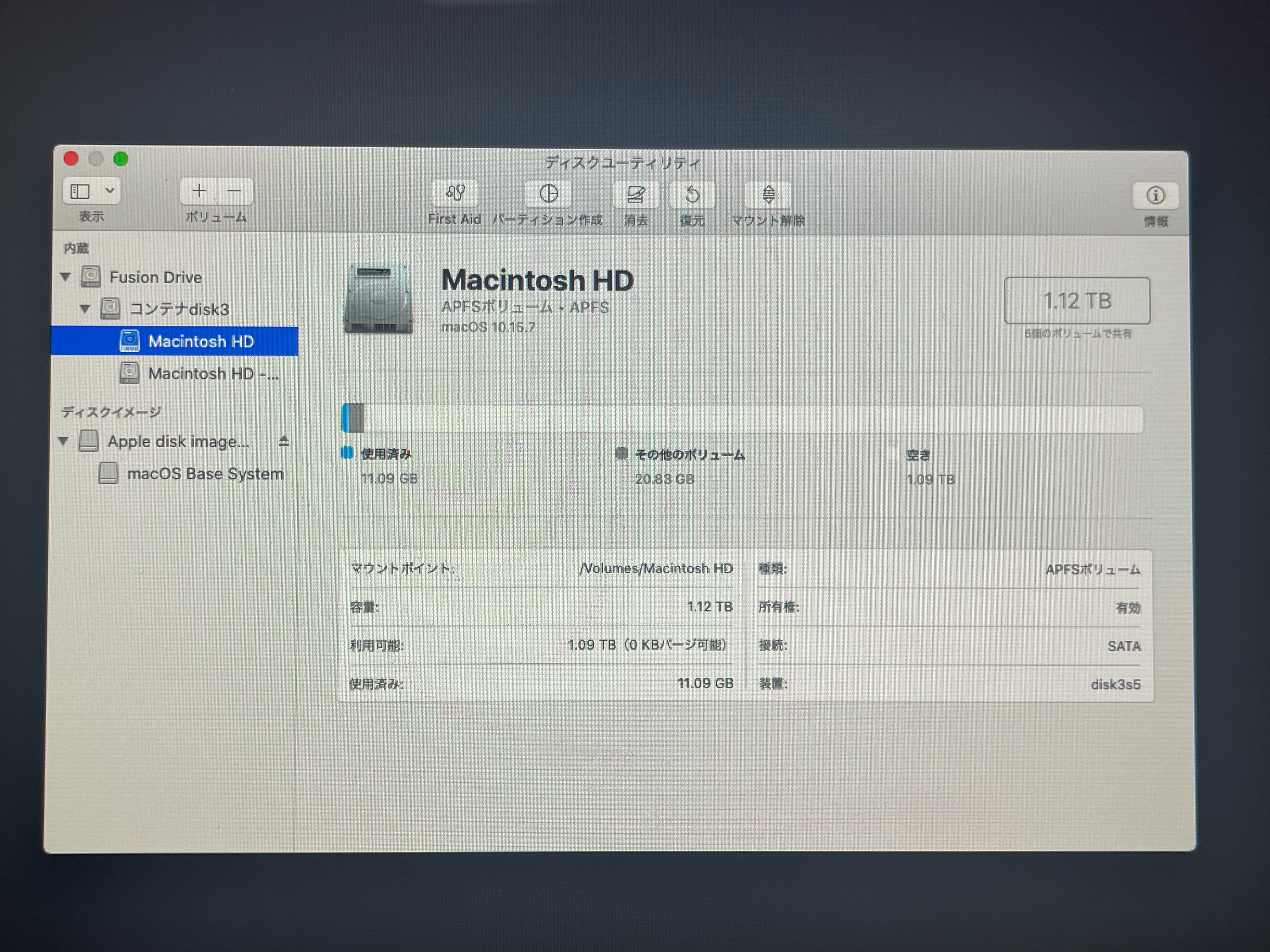
Task: Collapse the Fusion Drive tree item
Action: pyautogui.click(x=66, y=277)
